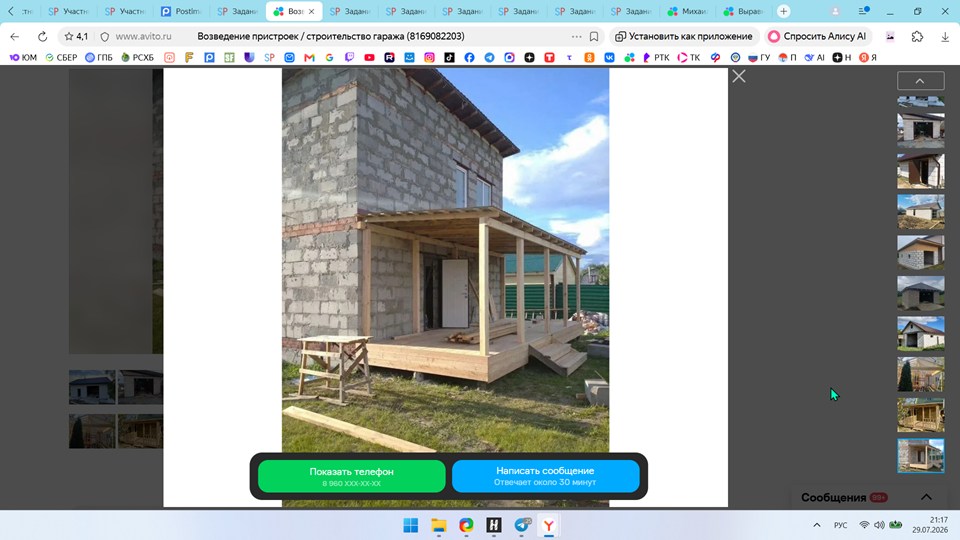Open the three-dots address bar menu

576,36
